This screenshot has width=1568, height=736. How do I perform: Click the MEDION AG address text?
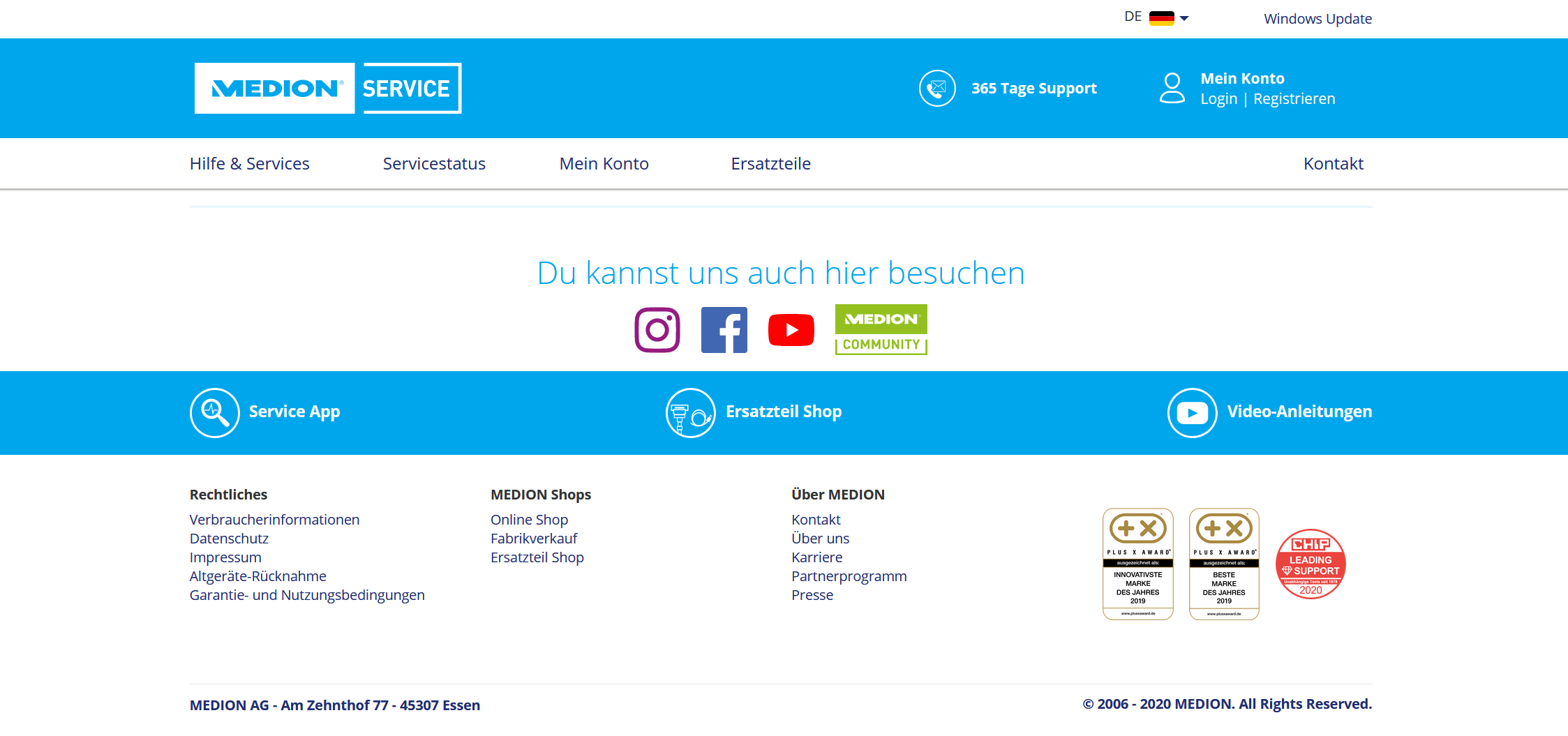click(335, 705)
